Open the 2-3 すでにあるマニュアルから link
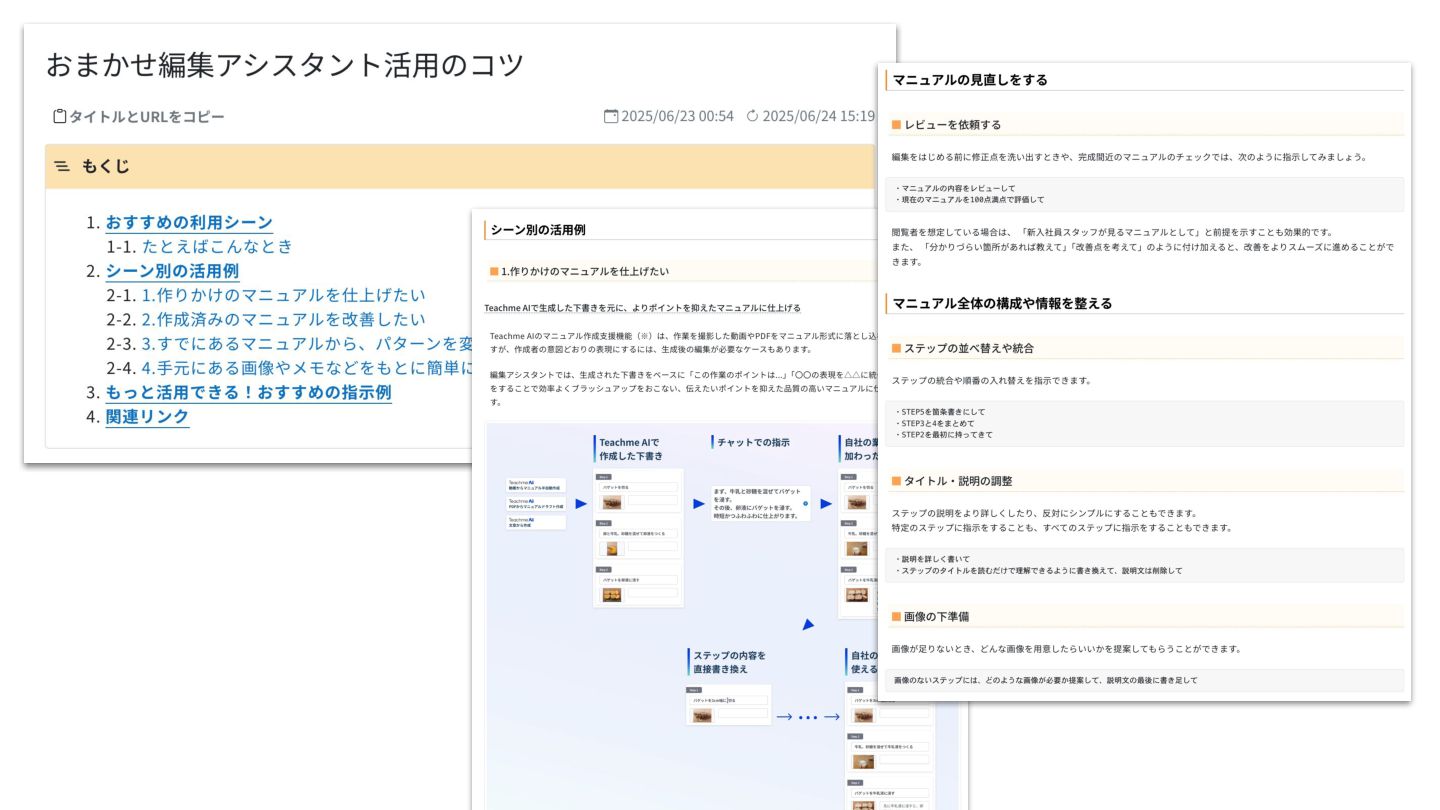 point(307,344)
